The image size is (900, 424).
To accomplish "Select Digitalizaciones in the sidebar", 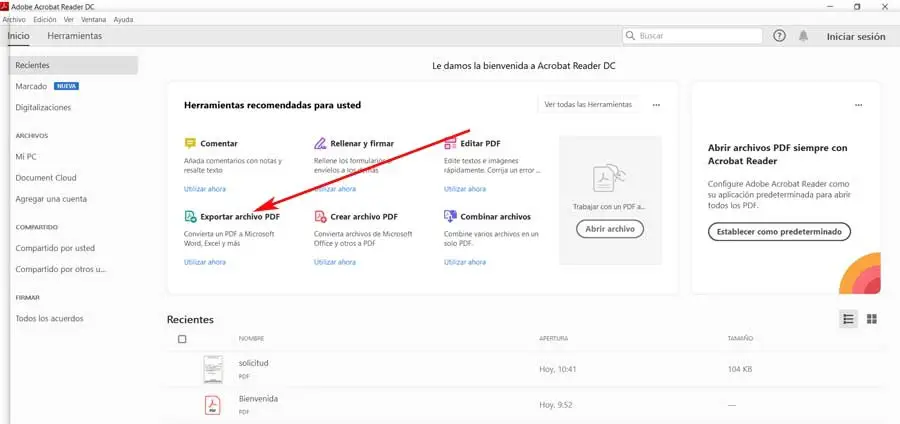I will point(43,107).
